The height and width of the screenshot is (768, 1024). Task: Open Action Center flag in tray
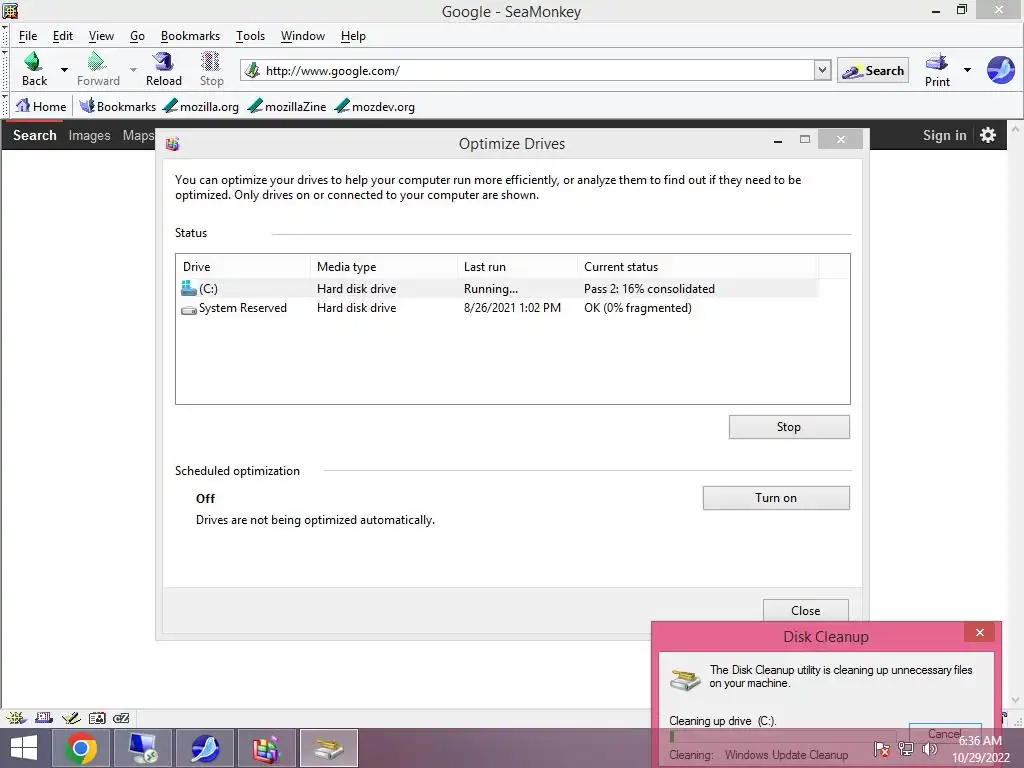[881, 749]
